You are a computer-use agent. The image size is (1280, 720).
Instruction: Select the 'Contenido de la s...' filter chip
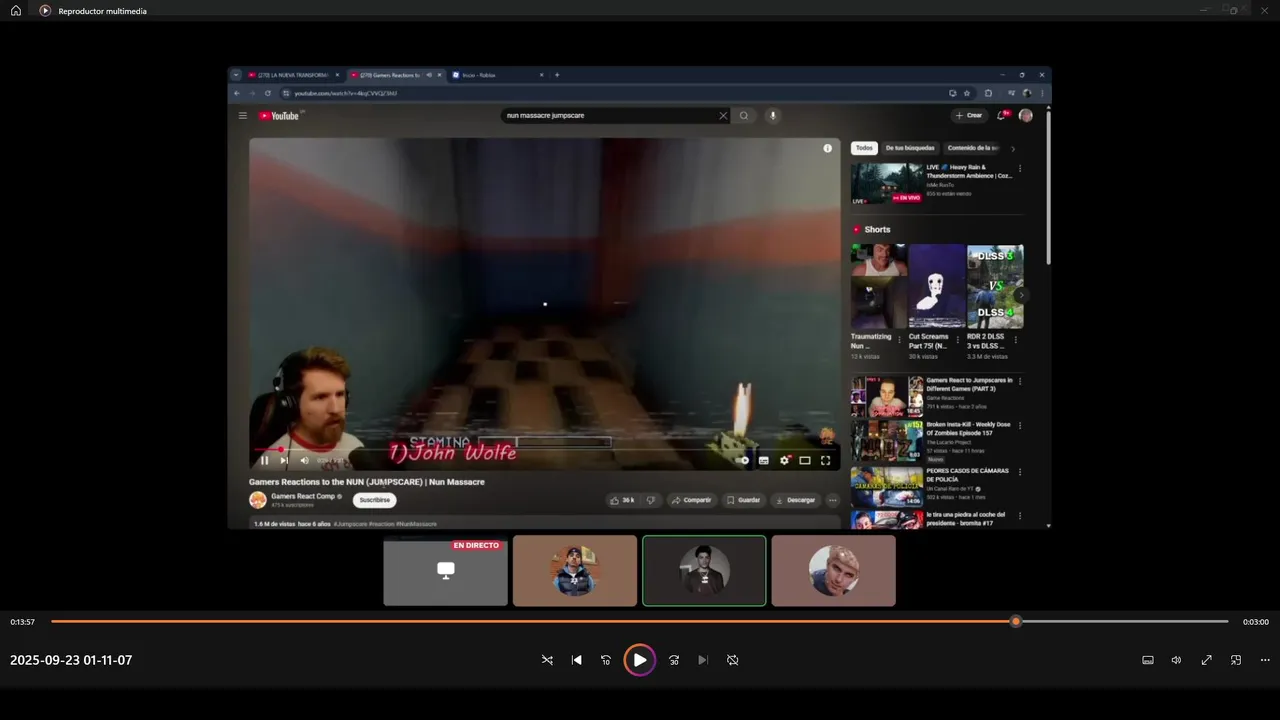click(972, 148)
